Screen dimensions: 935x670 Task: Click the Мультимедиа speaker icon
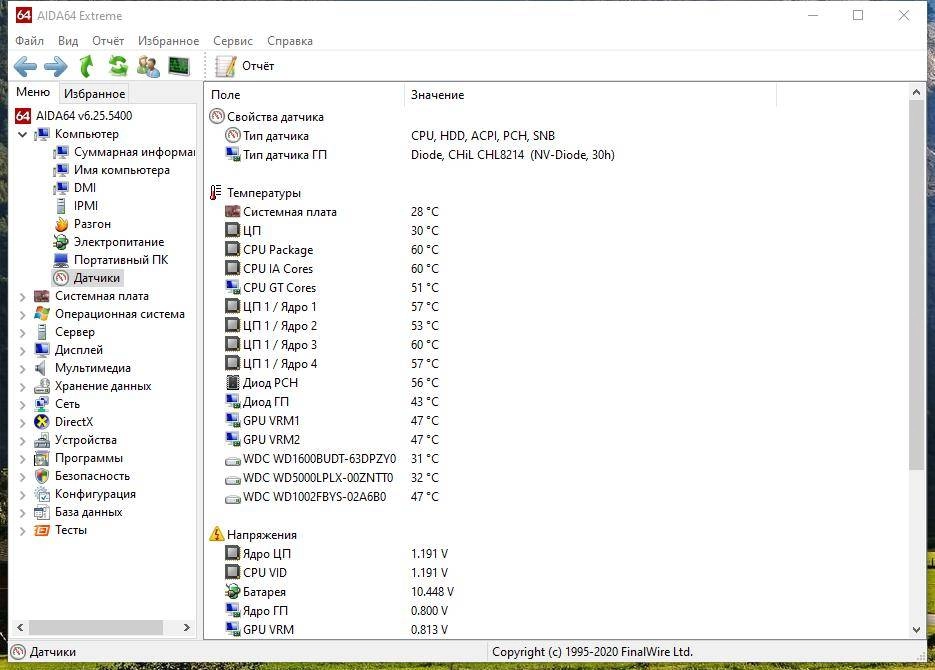(41, 368)
